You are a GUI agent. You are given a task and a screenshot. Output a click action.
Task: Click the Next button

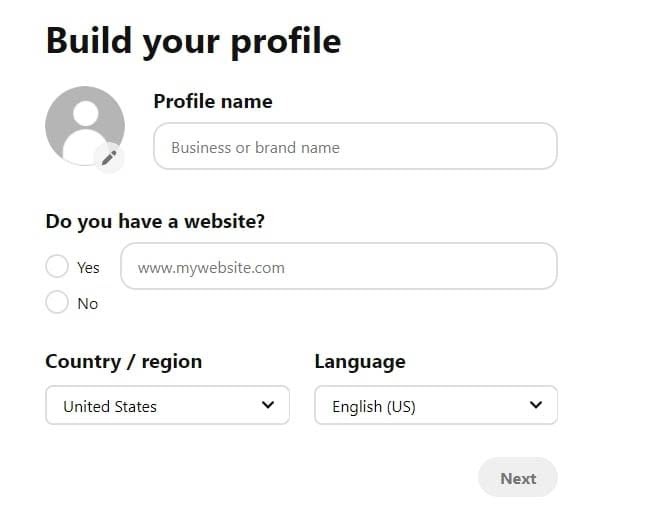518,477
